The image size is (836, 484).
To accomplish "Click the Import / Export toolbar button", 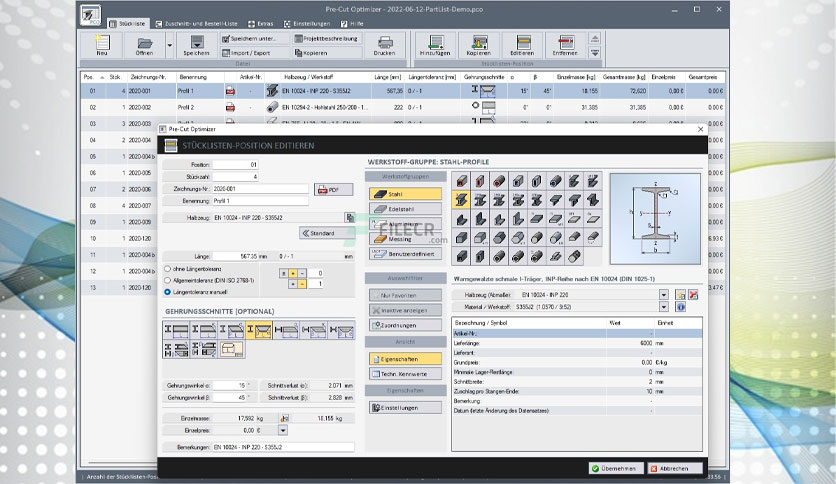I will (x=254, y=53).
